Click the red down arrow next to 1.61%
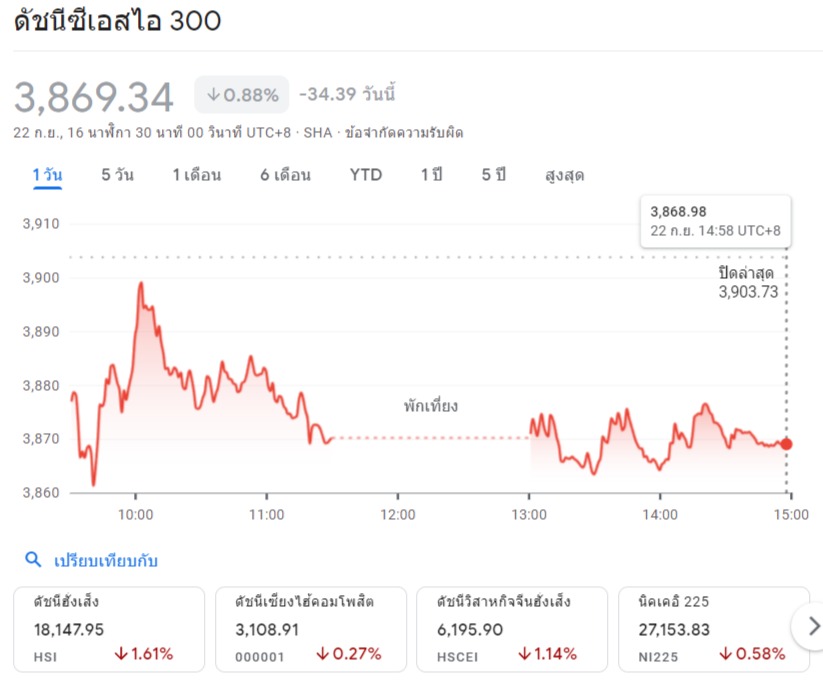Screen dimensions: 823x680 pyautogui.click(x=118, y=654)
